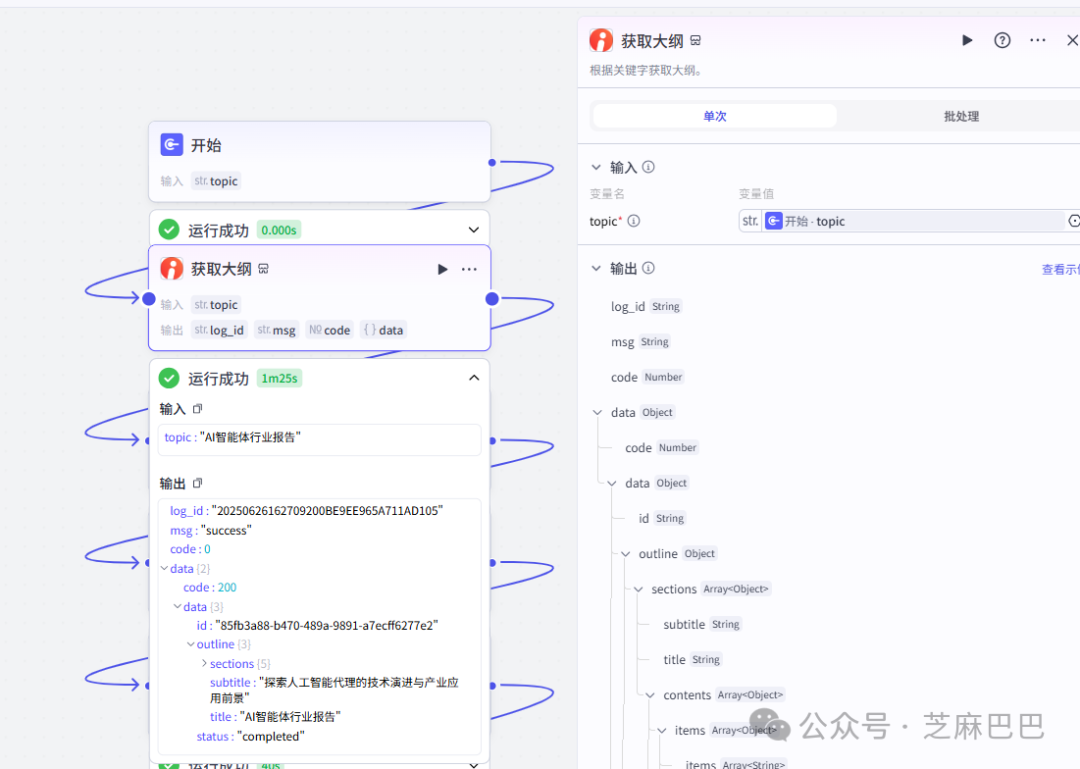Show info tooltip next to 输入 heading
1080x769 pixels.
pyautogui.click(x=648, y=167)
